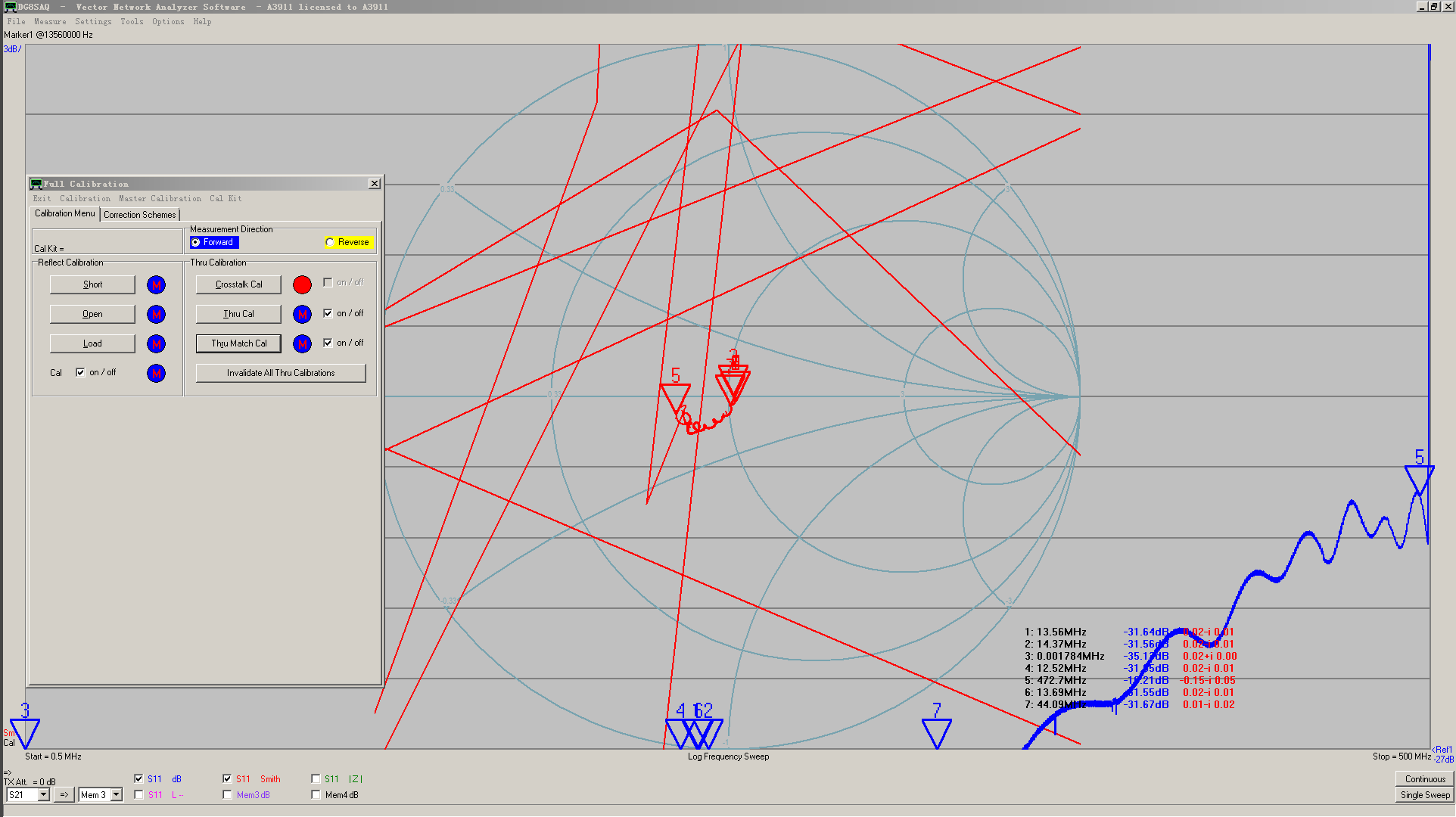Click the blue M indicator beside Short
The width and height of the screenshot is (1456, 817).
click(x=156, y=285)
